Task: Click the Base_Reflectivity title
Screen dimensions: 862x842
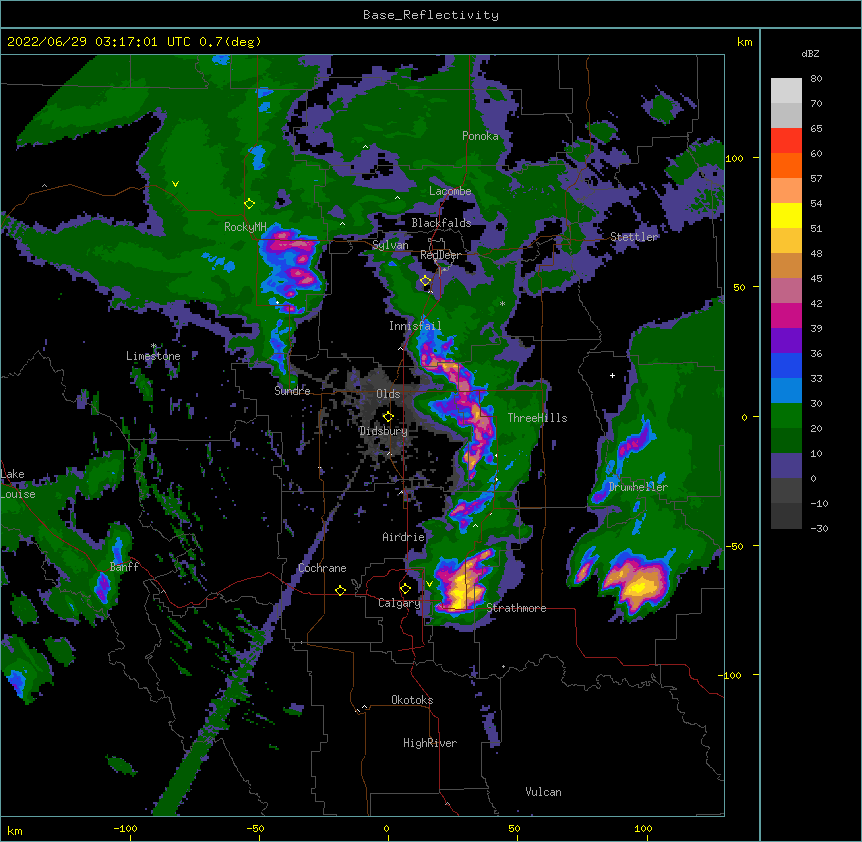Action: point(431,15)
